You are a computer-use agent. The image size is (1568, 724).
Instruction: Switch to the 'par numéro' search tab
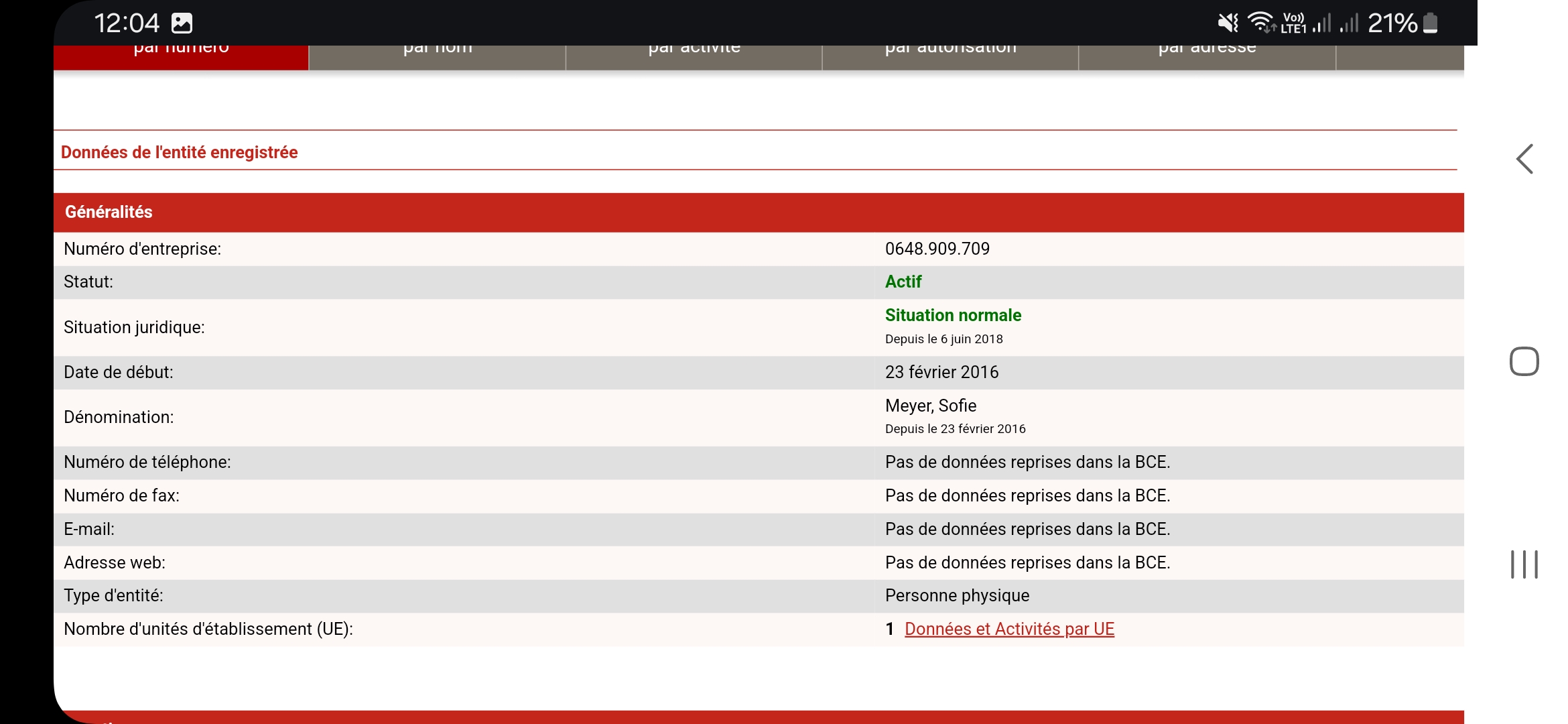(181, 56)
